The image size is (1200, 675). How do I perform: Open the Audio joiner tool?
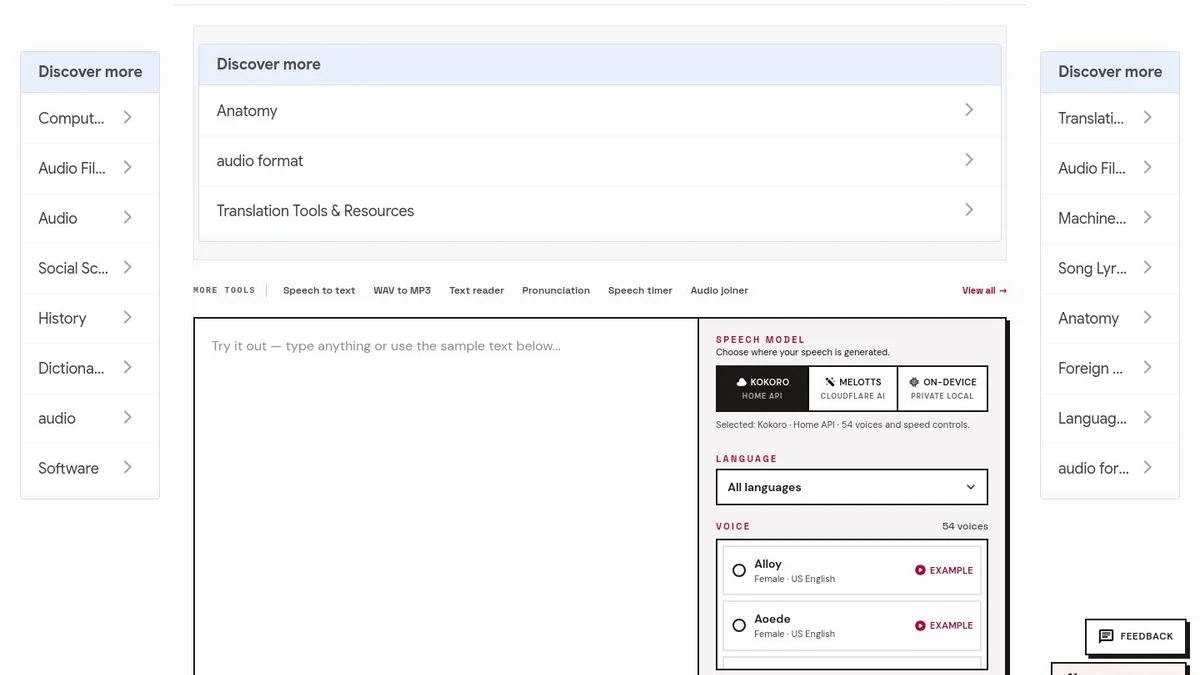(x=719, y=290)
